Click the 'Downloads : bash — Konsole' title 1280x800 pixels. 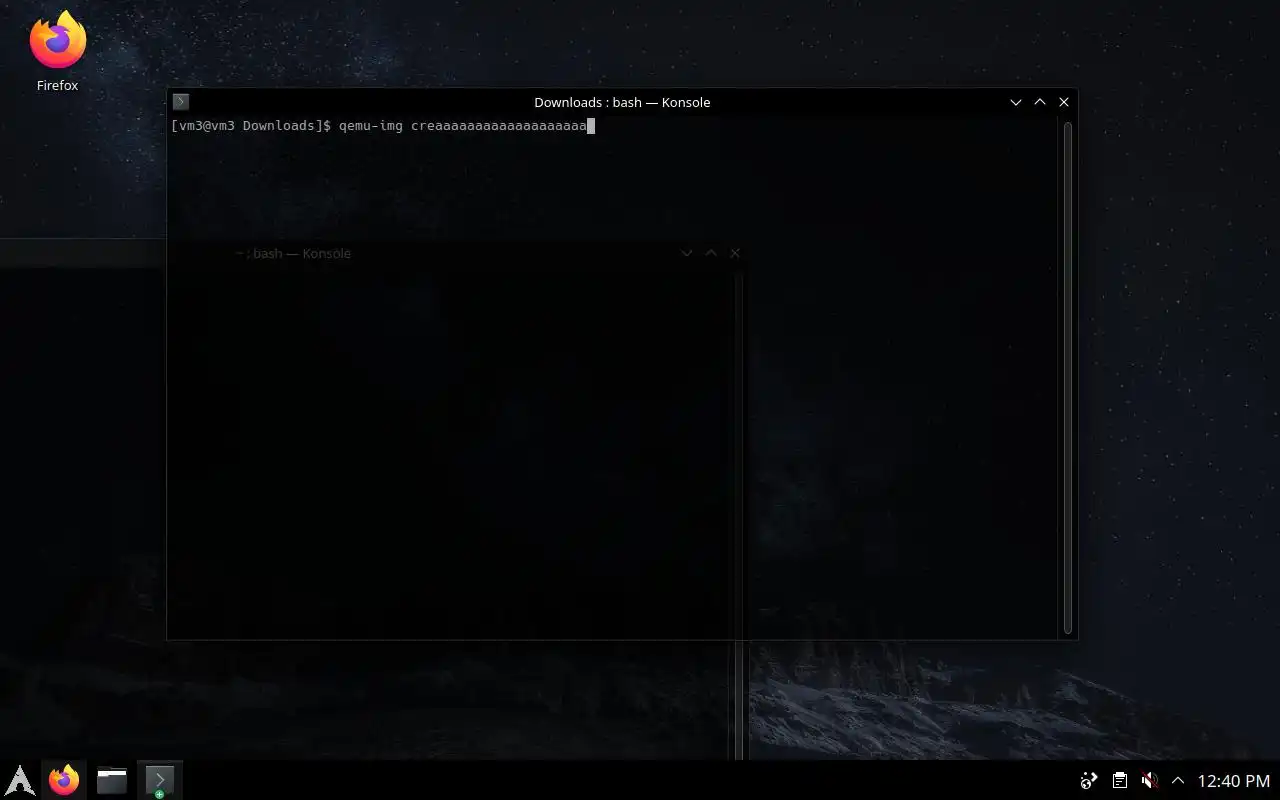coord(622,102)
